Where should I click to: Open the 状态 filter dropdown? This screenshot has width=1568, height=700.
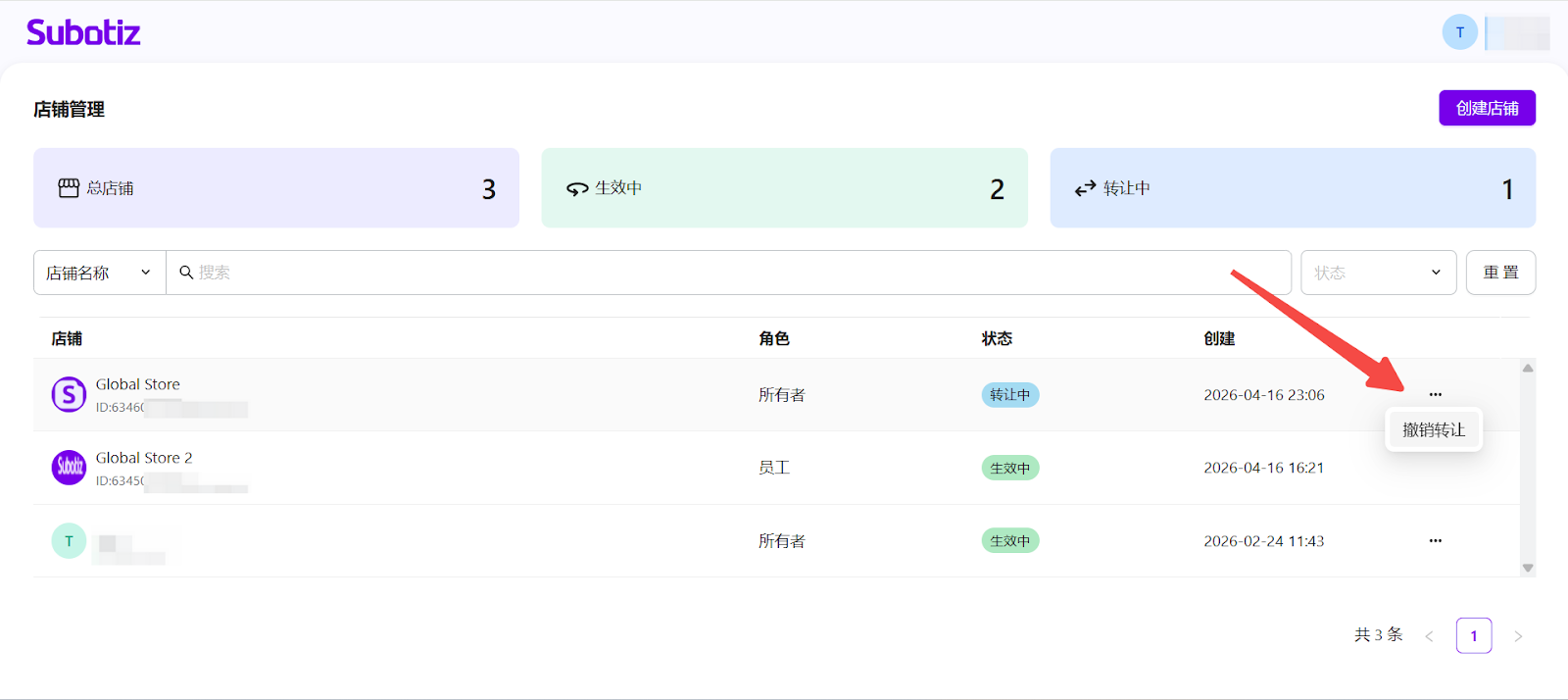pos(1377,273)
